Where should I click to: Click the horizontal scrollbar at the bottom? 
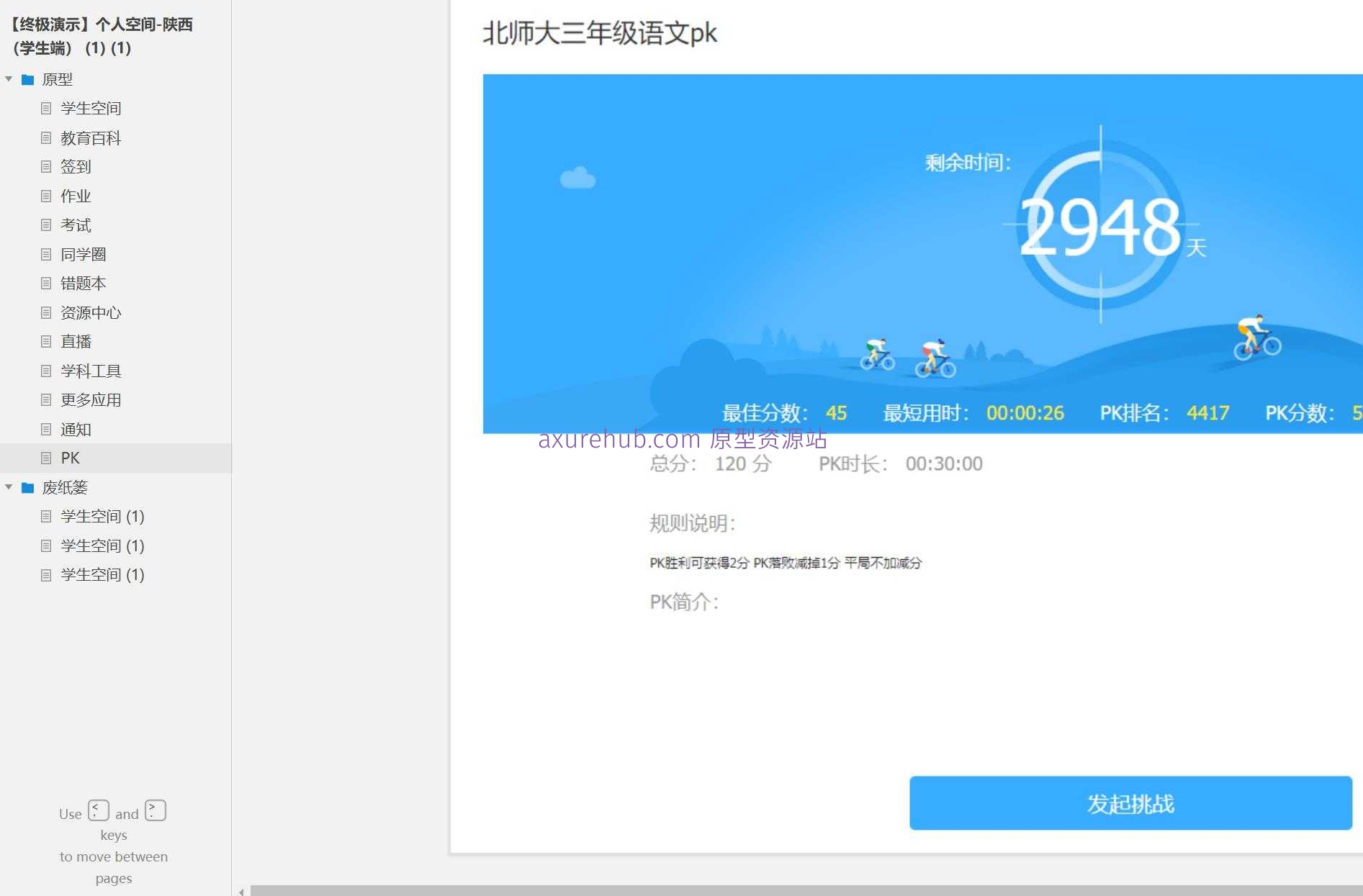792,891
